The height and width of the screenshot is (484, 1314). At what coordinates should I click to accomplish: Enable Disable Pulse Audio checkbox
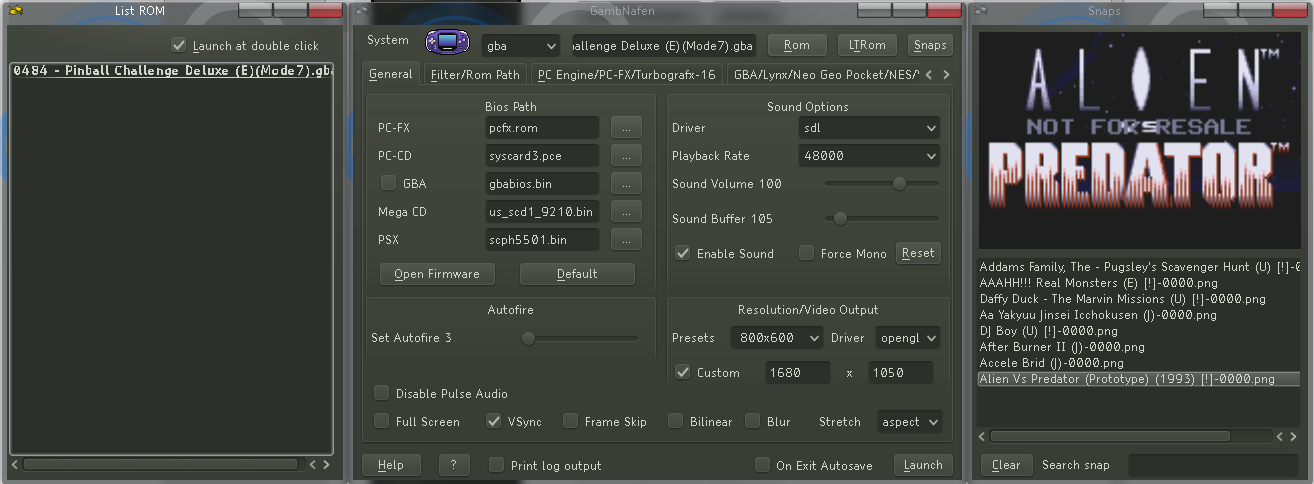(x=381, y=393)
